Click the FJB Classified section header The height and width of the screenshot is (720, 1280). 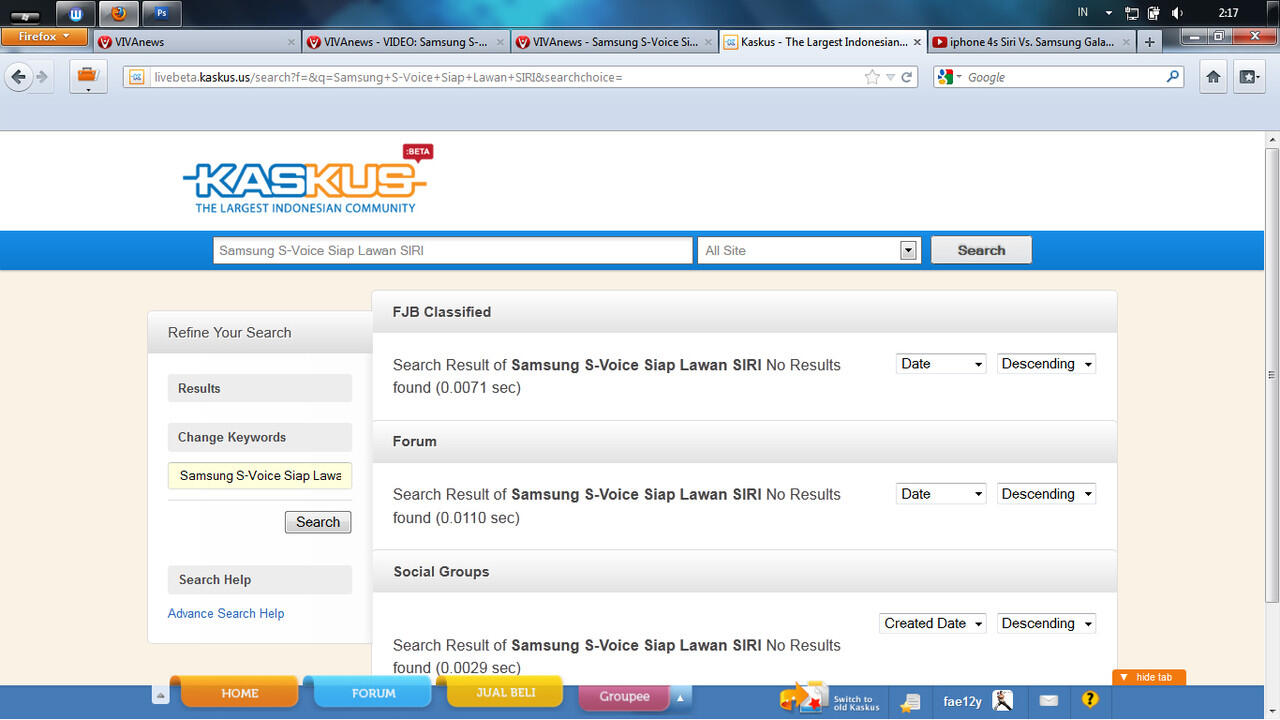click(x=744, y=312)
